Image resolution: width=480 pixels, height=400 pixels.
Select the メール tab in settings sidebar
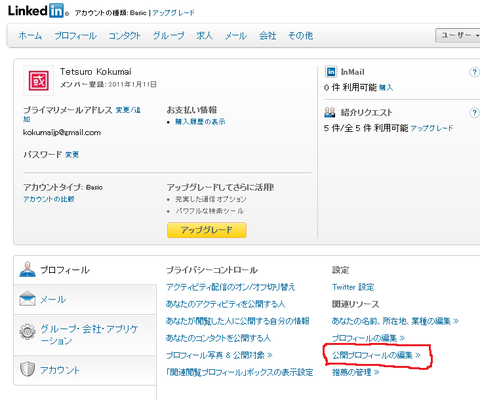85,299
